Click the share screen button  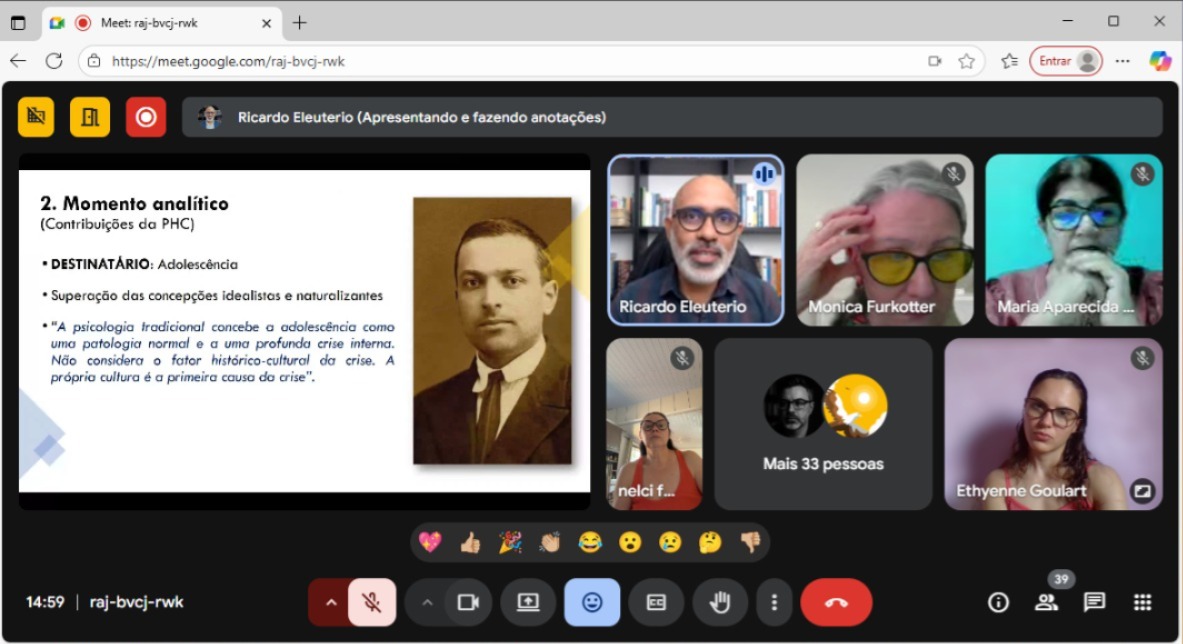click(x=528, y=602)
